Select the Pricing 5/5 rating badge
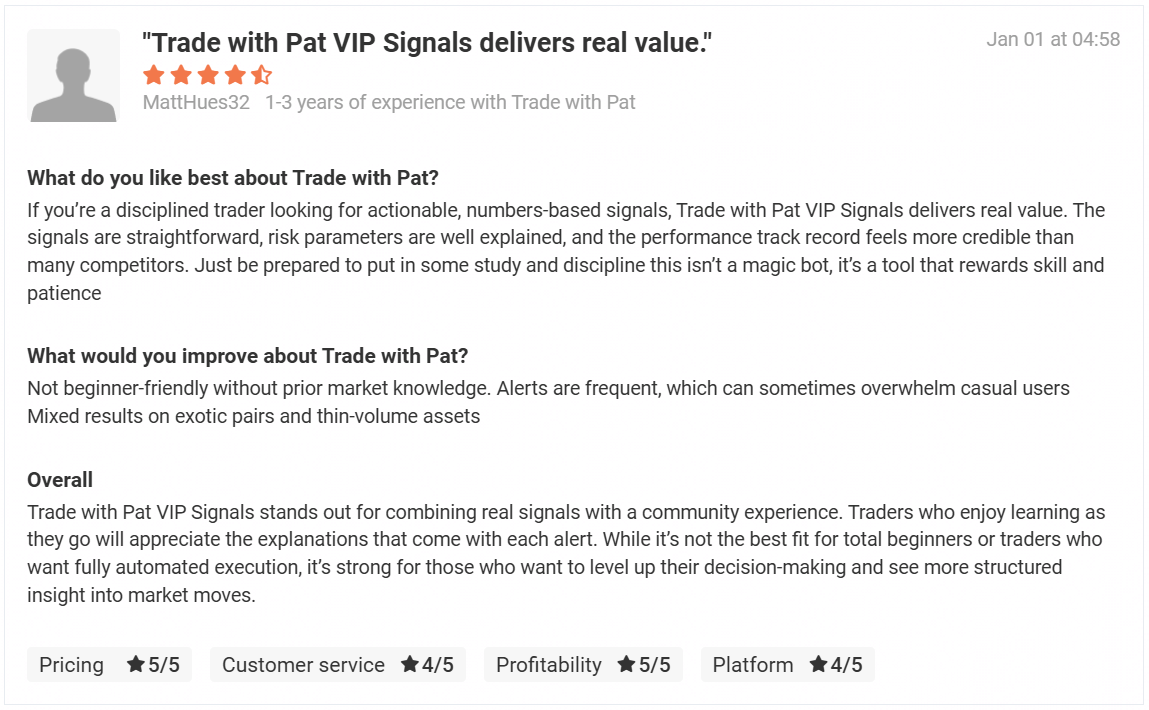 109,665
